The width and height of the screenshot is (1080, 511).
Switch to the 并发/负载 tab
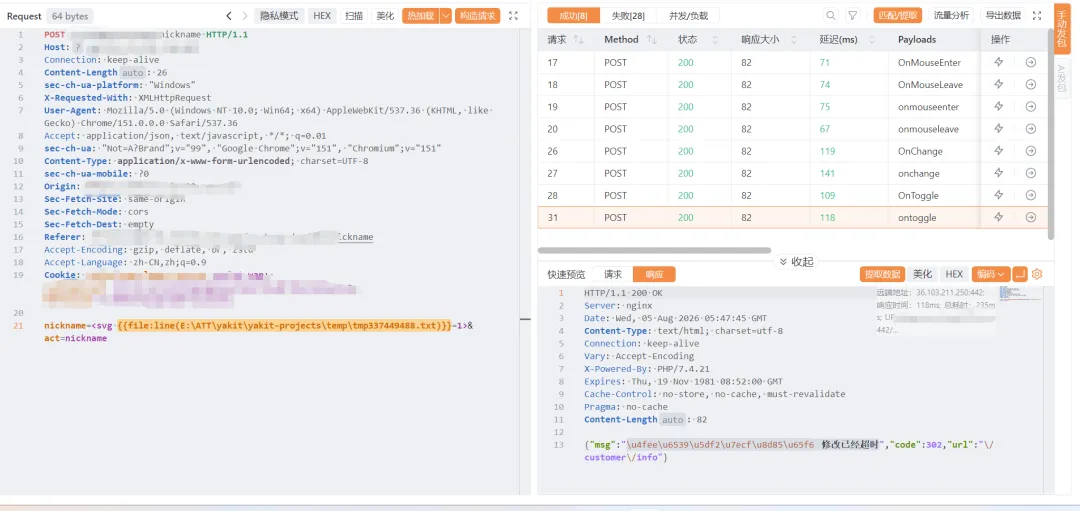click(688, 16)
